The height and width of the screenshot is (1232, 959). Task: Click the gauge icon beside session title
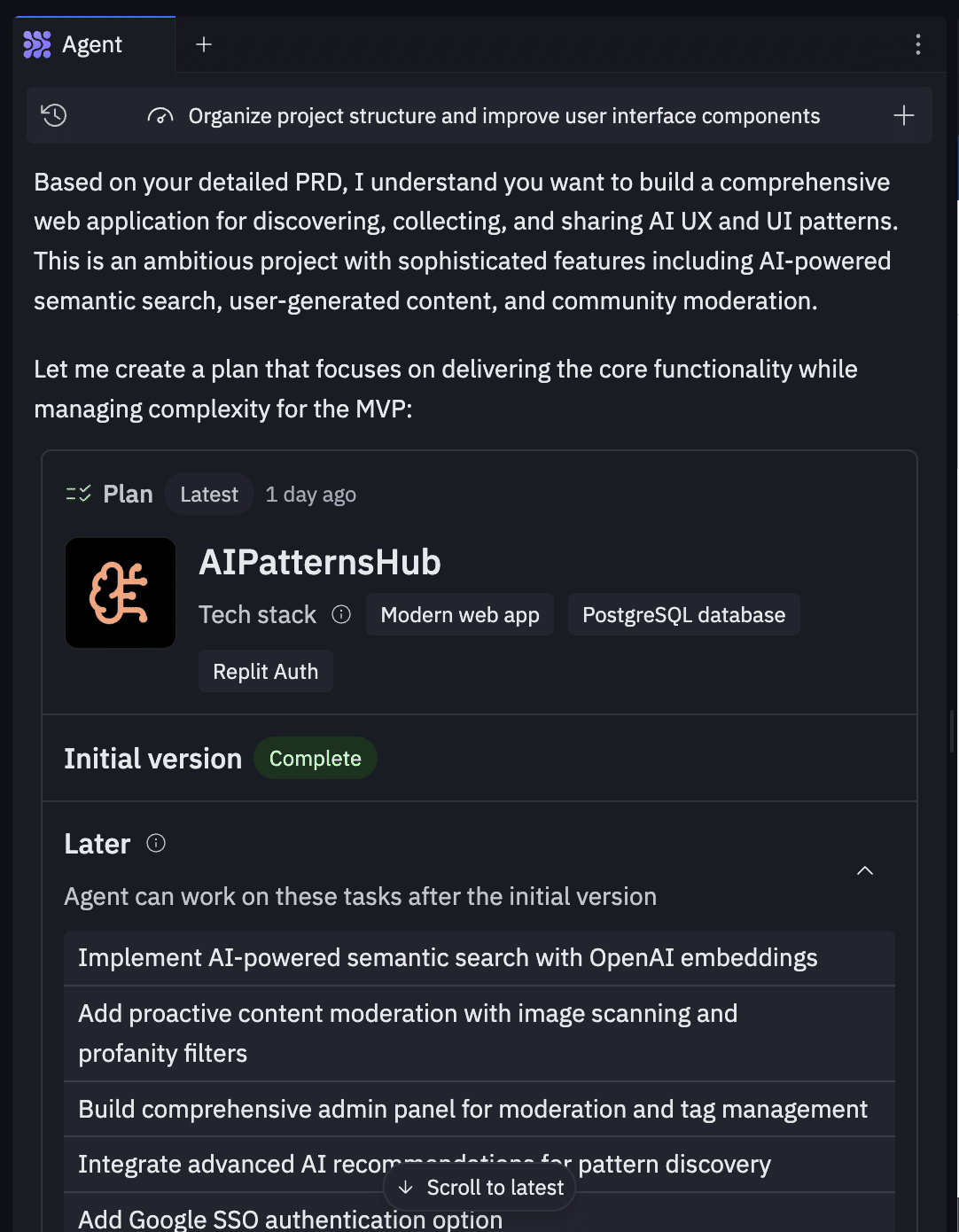[x=160, y=116]
